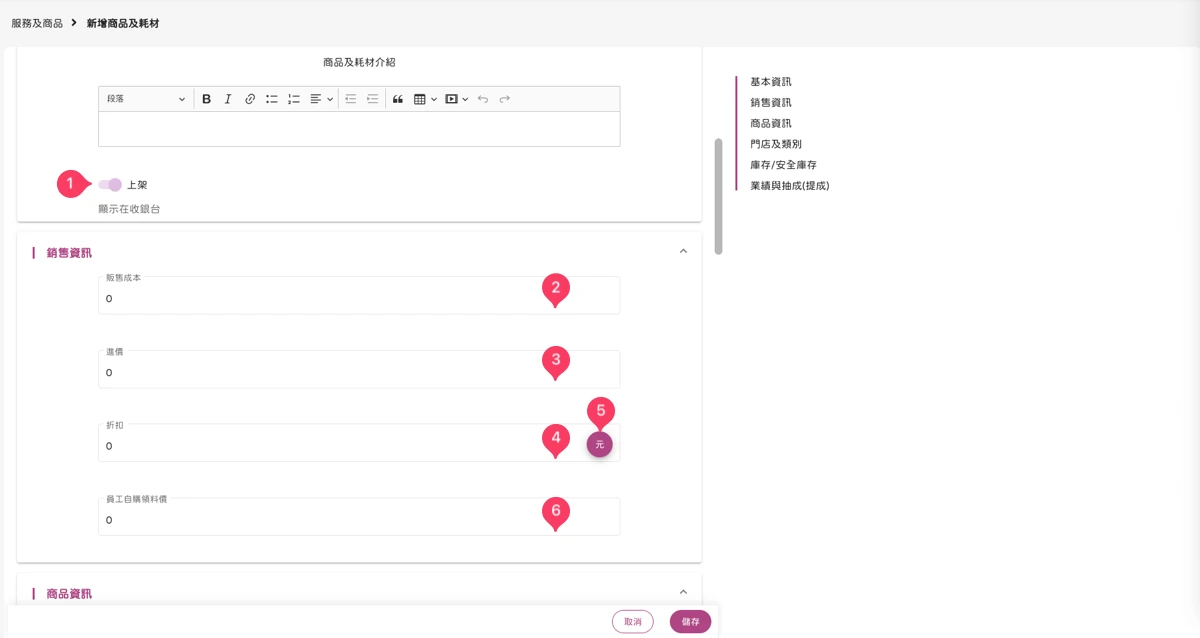Toggle the 上架 switch
This screenshot has height=638, width=1200.
(x=110, y=184)
